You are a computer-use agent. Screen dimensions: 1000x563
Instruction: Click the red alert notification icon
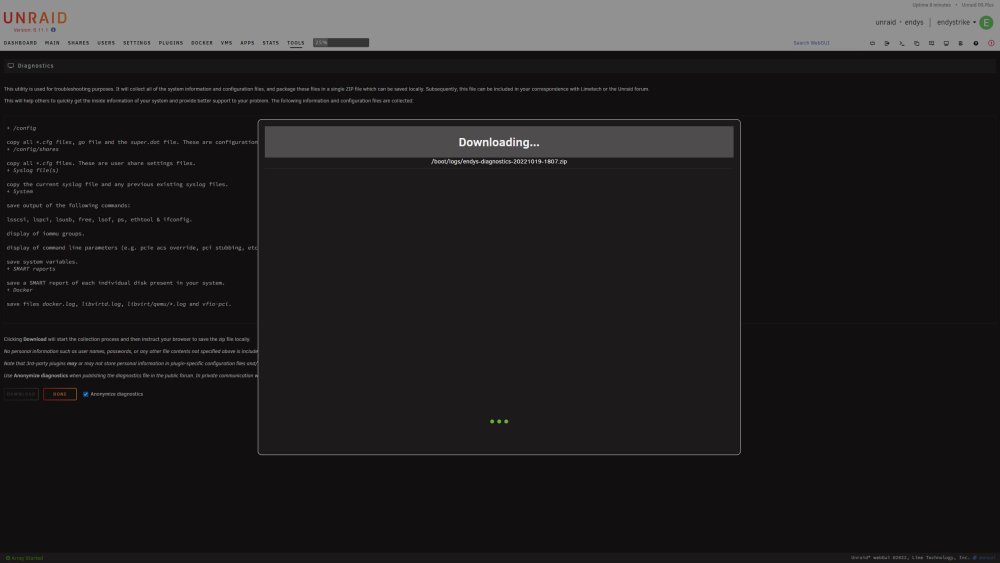click(x=991, y=43)
